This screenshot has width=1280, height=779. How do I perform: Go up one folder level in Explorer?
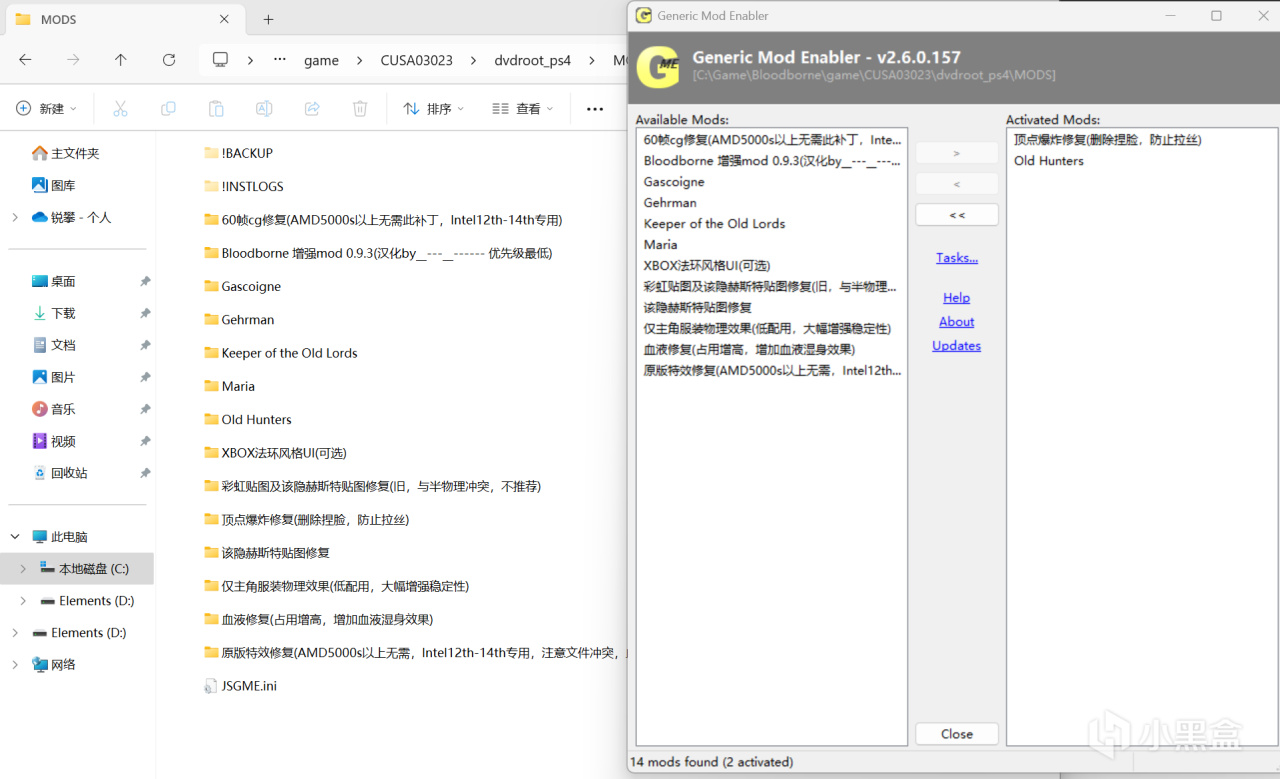click(x=121, y=60)
